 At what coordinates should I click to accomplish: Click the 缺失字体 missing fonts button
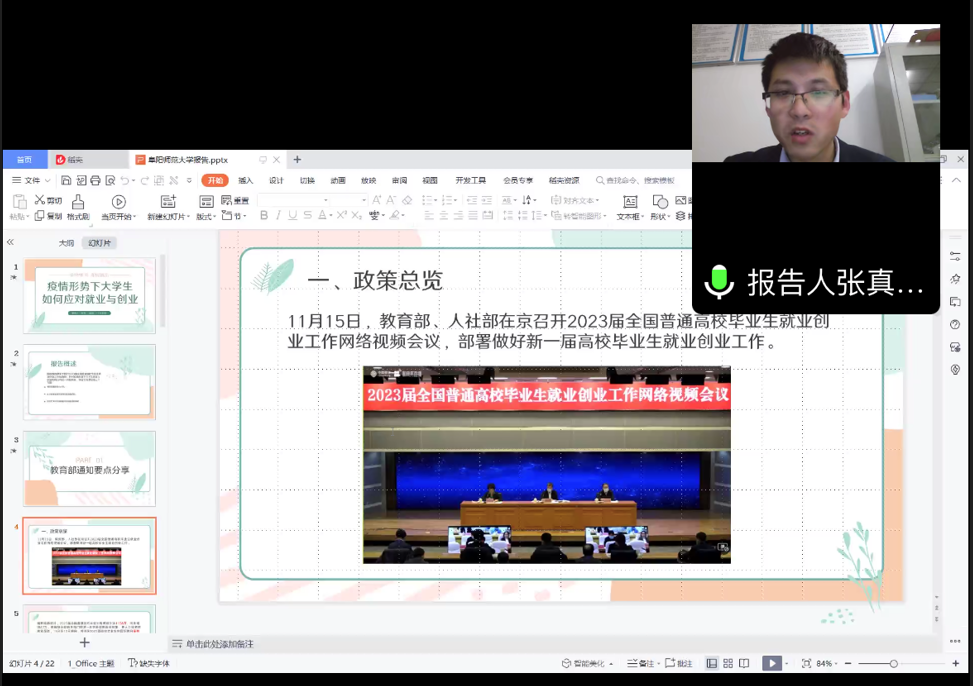(149, 663)
